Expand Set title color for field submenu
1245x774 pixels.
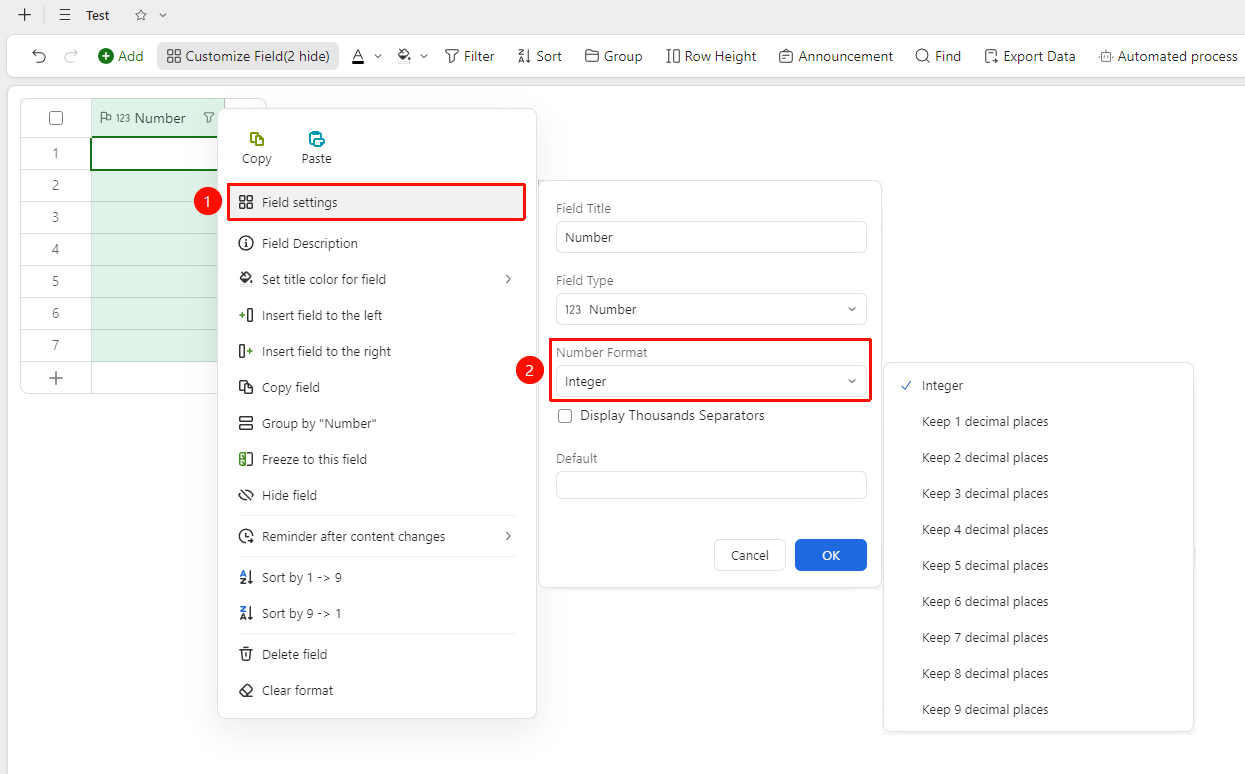click(377, 279)
